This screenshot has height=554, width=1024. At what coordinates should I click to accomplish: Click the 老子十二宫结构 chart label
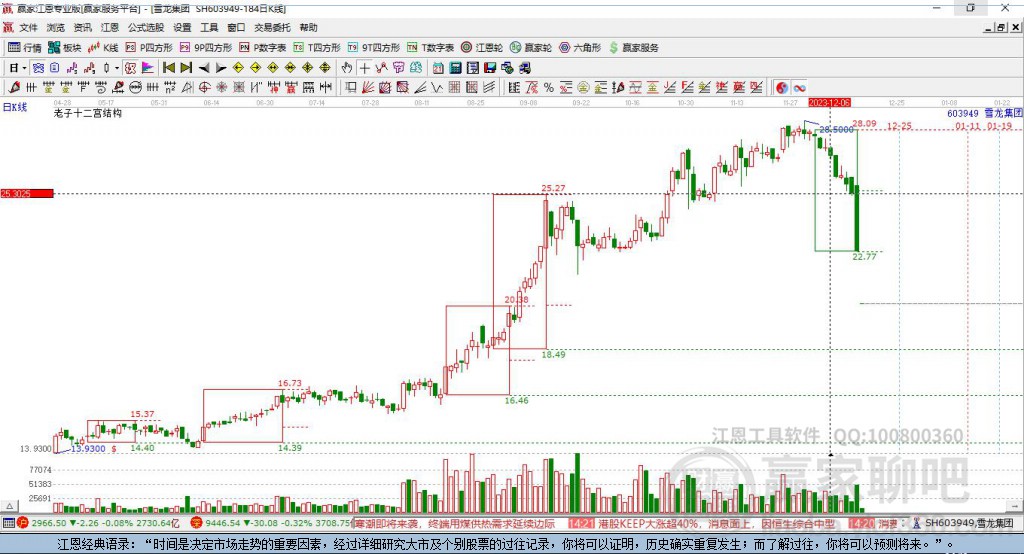click(88, 113)
